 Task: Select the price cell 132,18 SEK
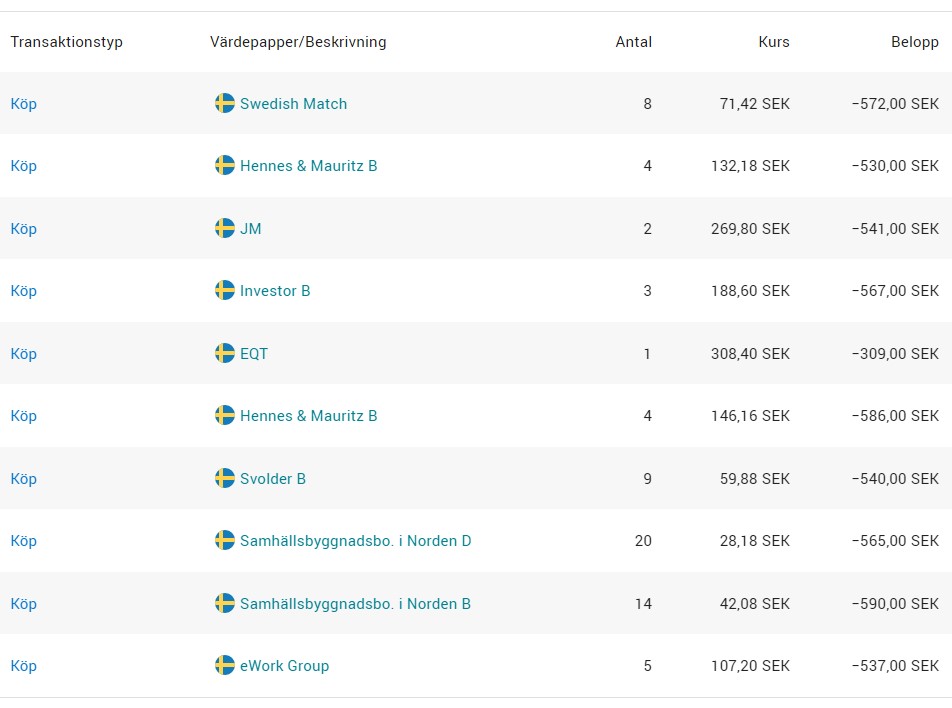point(750,166)
